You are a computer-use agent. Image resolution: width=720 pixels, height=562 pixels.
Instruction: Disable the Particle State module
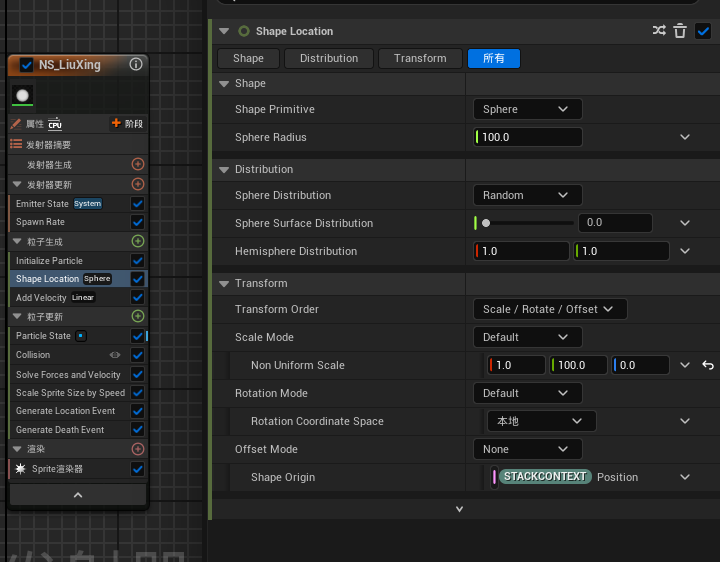(137, 336)
